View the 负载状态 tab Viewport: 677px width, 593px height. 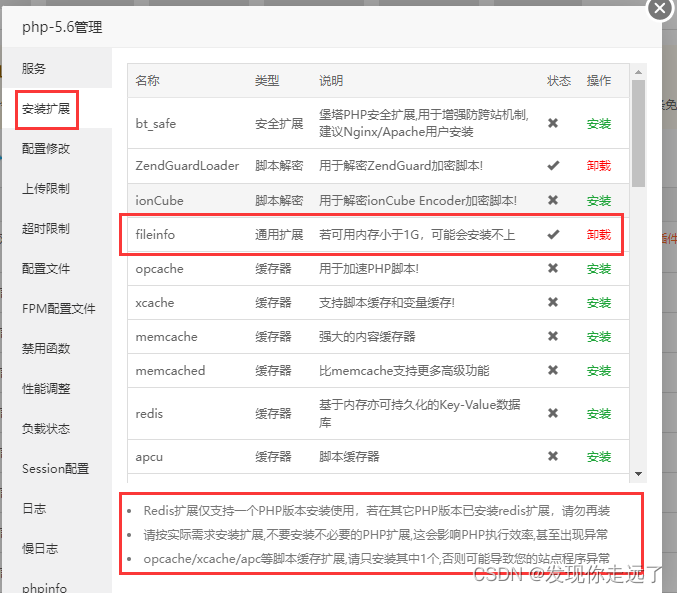57,428
